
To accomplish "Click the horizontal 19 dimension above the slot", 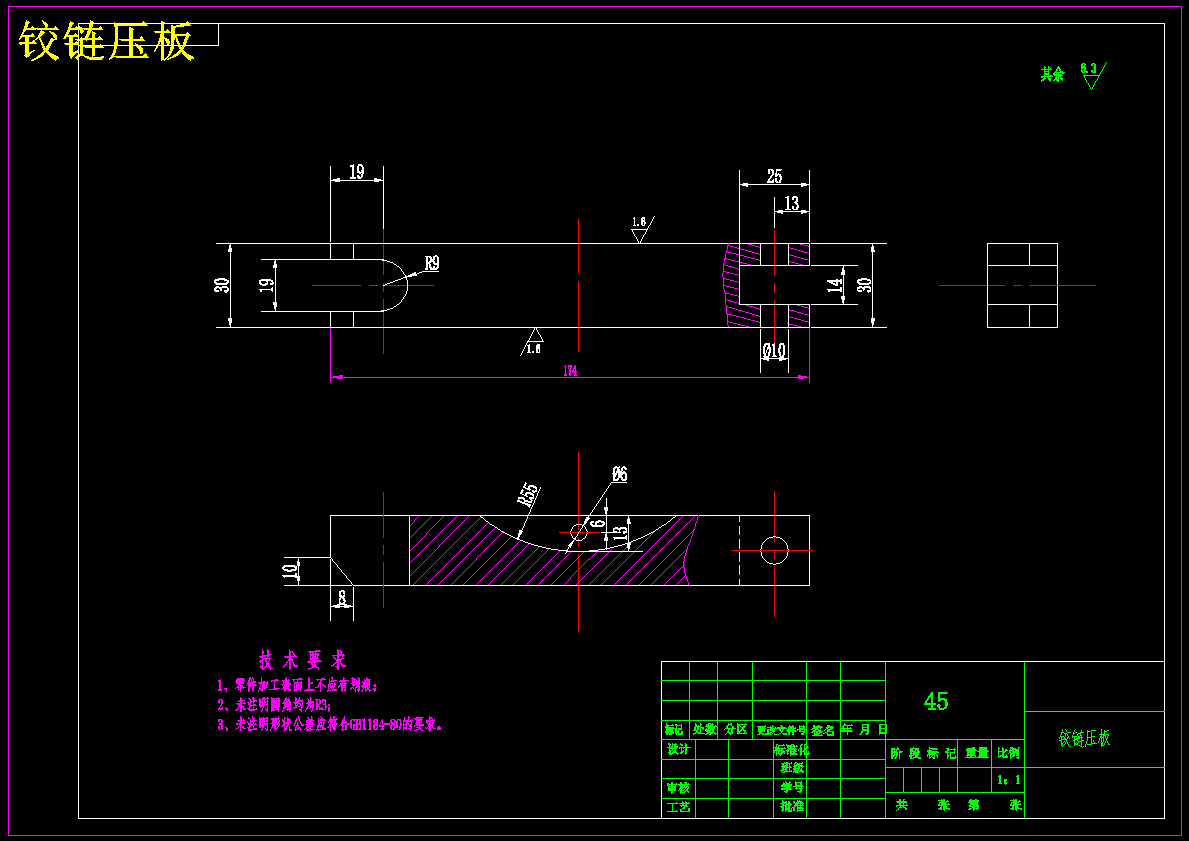I will tap(356, 172).
